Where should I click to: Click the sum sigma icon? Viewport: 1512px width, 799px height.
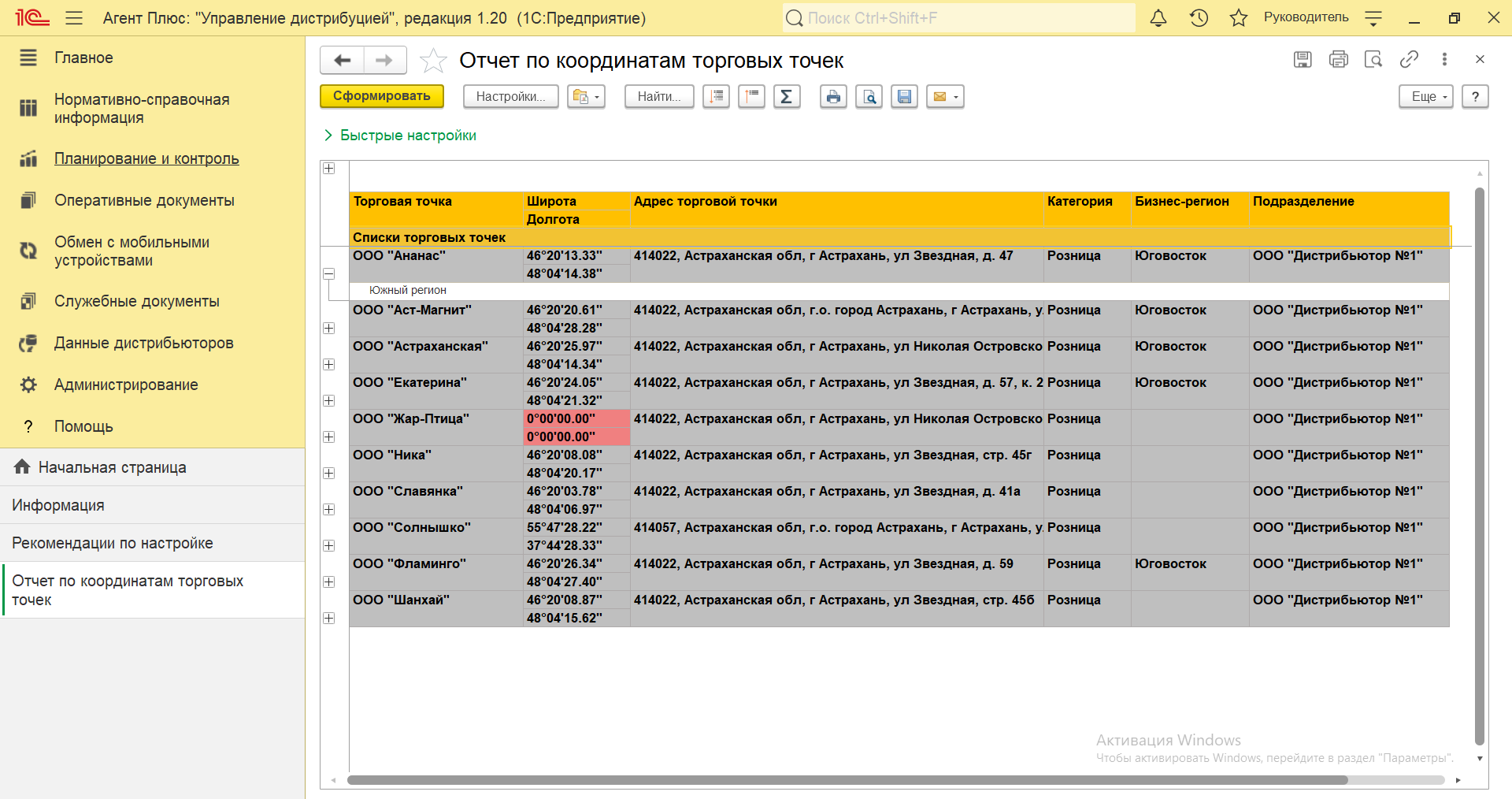[x=787, y=96]
